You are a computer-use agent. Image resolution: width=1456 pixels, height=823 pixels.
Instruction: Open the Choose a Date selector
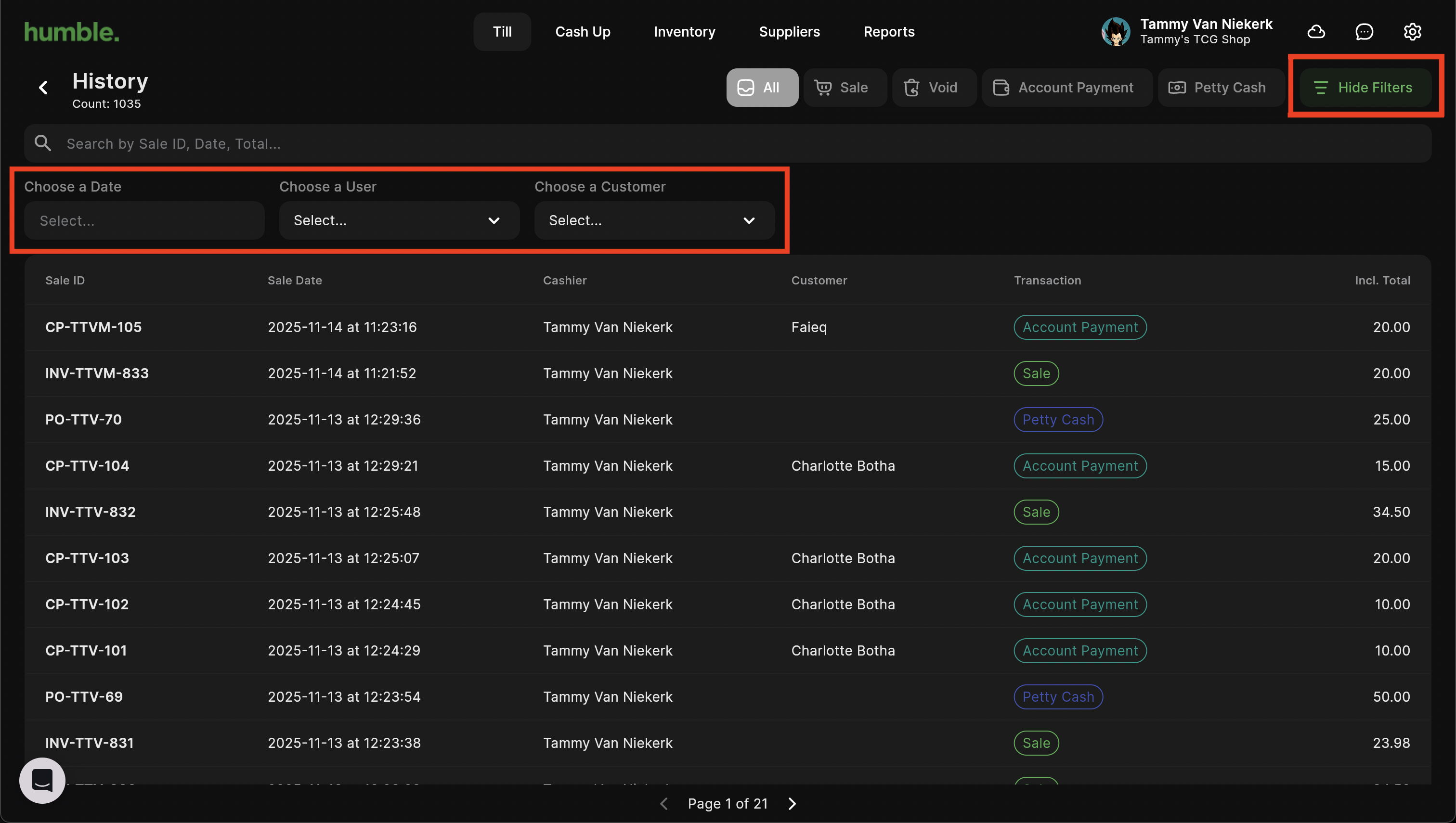point(143,220)
